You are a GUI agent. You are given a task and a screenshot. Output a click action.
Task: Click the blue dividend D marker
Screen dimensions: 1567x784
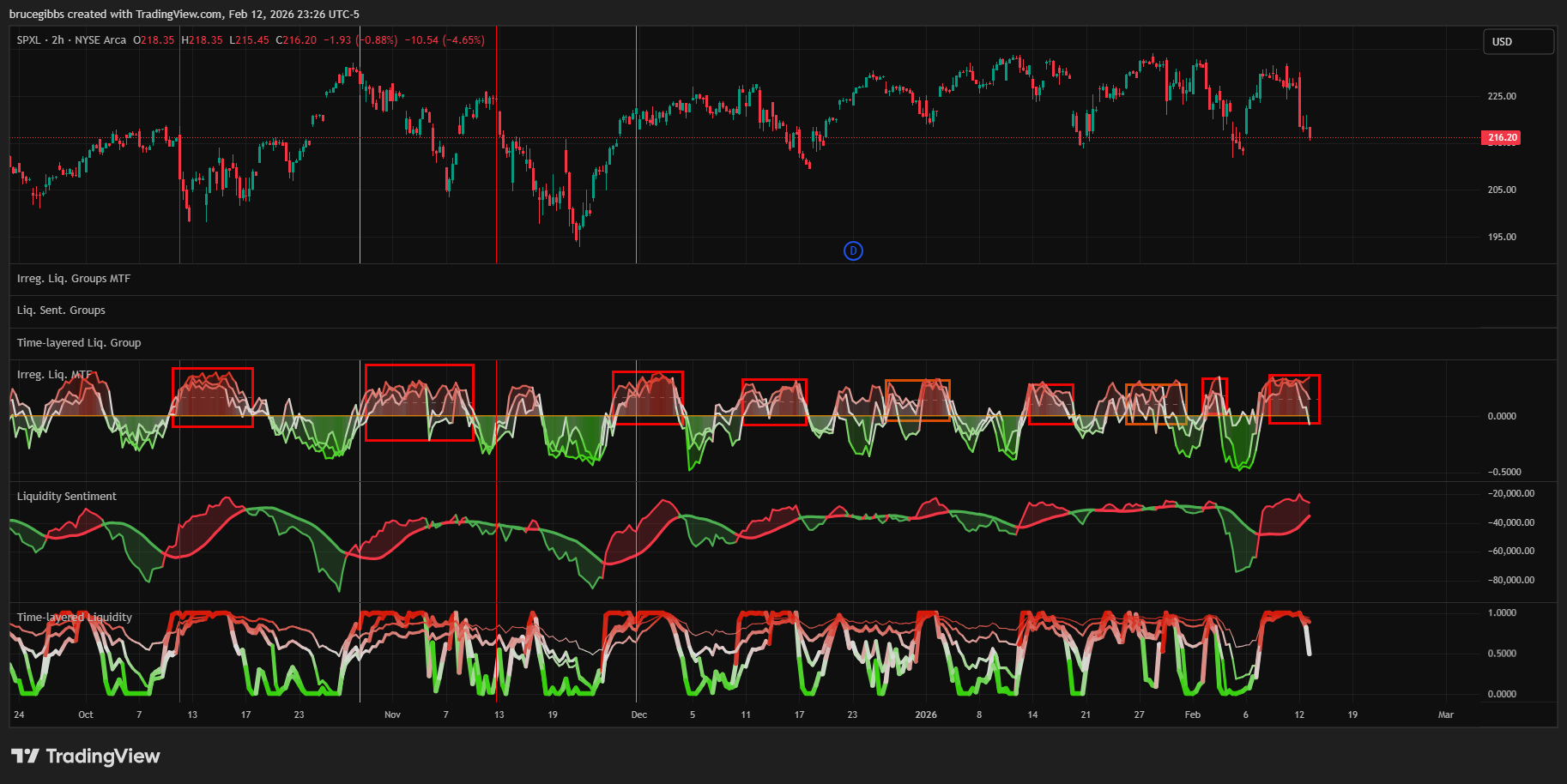coord(852,250)
